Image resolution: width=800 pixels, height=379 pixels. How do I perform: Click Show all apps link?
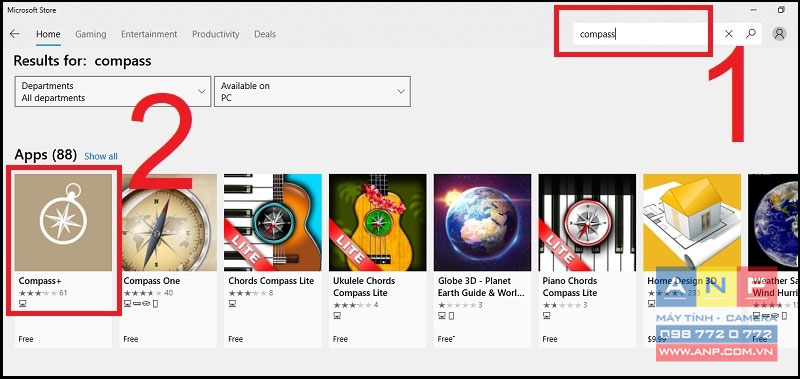101,157
